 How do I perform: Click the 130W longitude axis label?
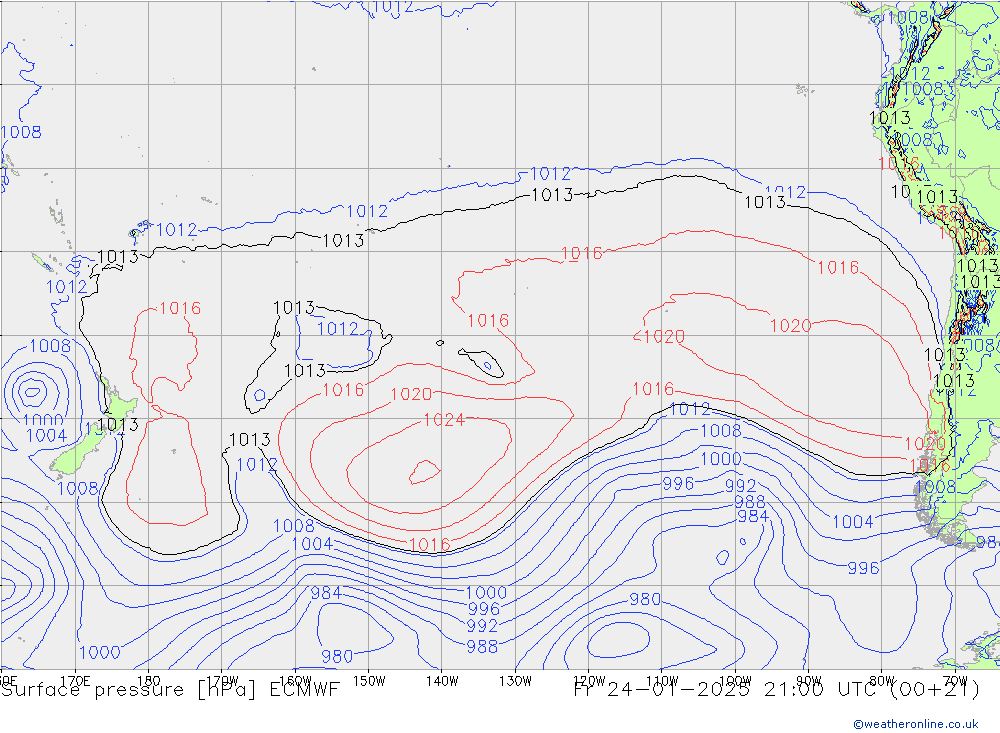pos(515,680)
